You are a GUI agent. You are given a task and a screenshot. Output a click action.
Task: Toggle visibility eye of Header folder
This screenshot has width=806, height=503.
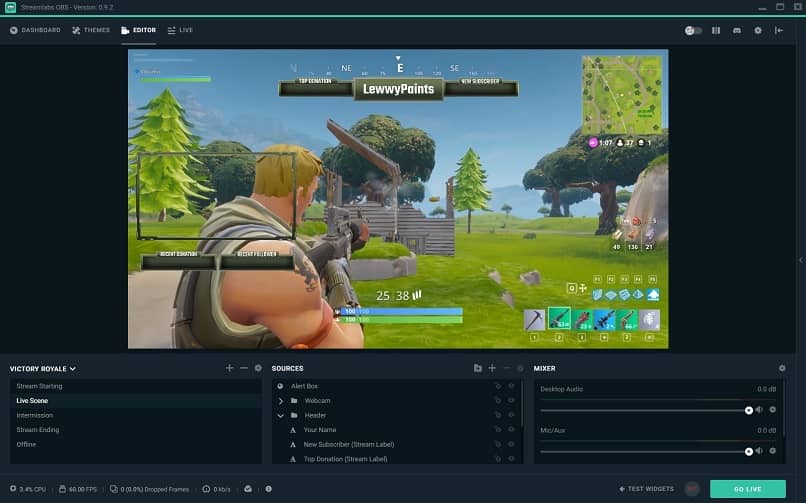pyautogui.click(x=511, y=415)
